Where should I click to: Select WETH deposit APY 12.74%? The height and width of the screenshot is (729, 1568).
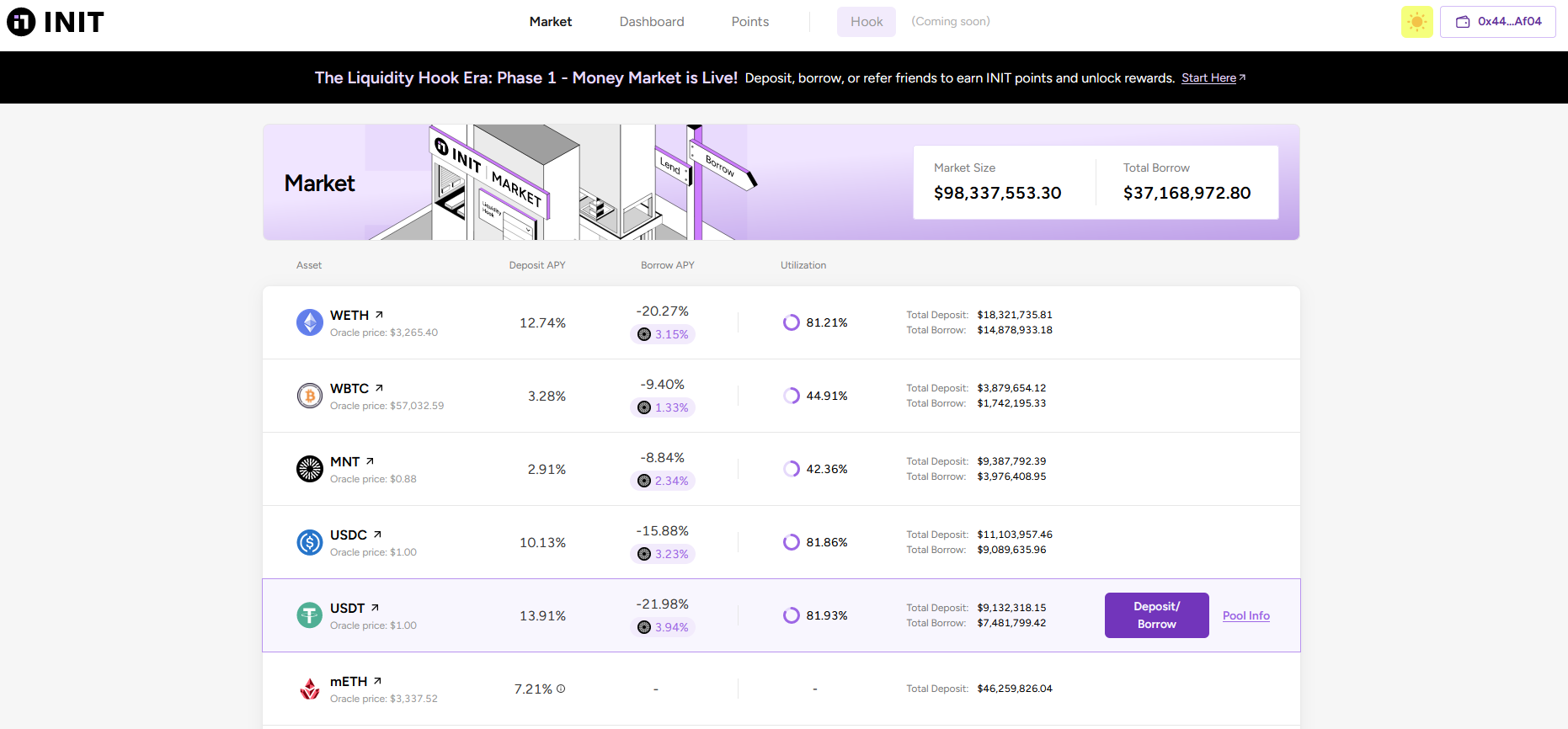tap(542, 323)
